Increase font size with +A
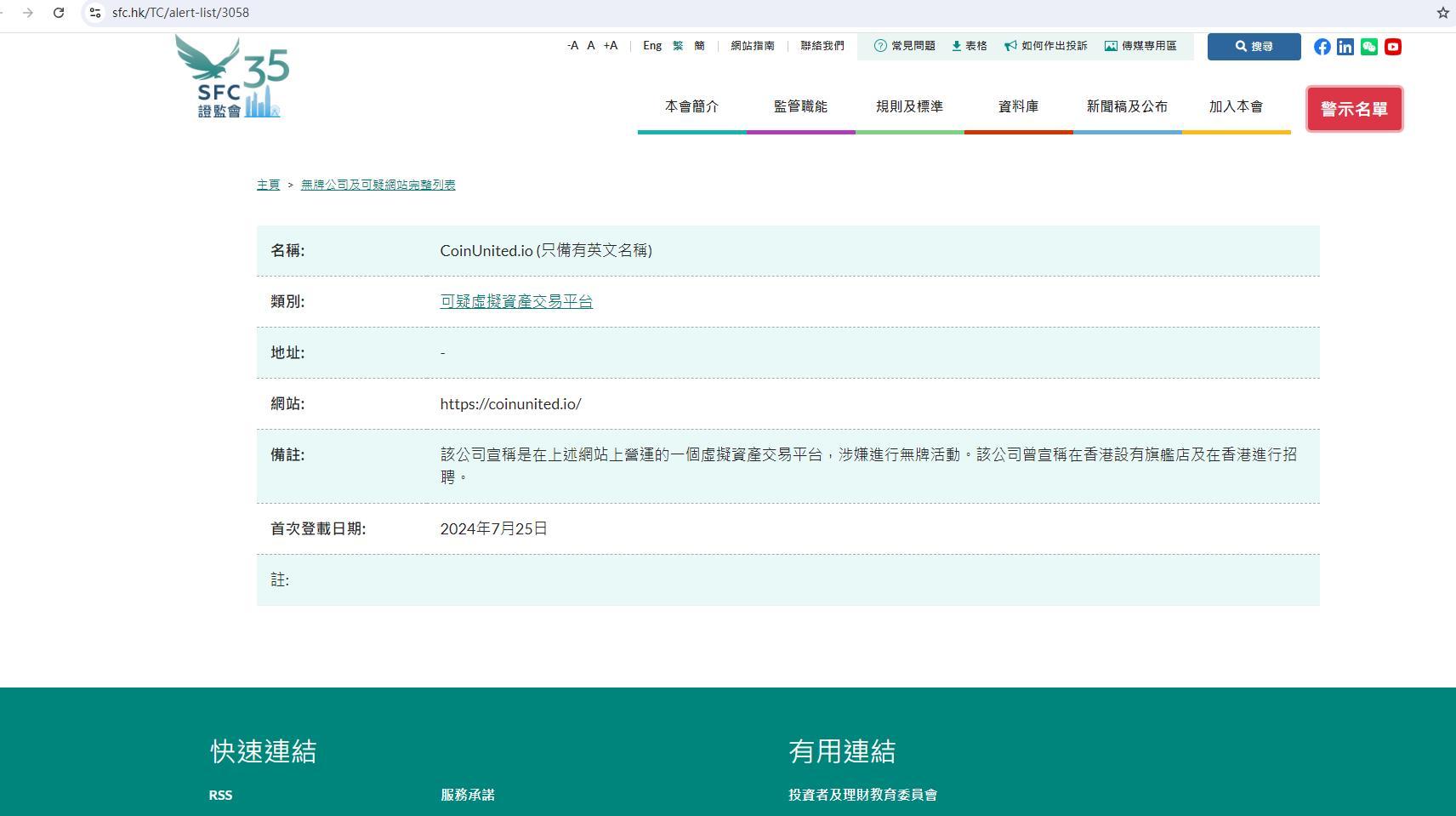This screenshot has height=816, width=1456. point(611,46)
